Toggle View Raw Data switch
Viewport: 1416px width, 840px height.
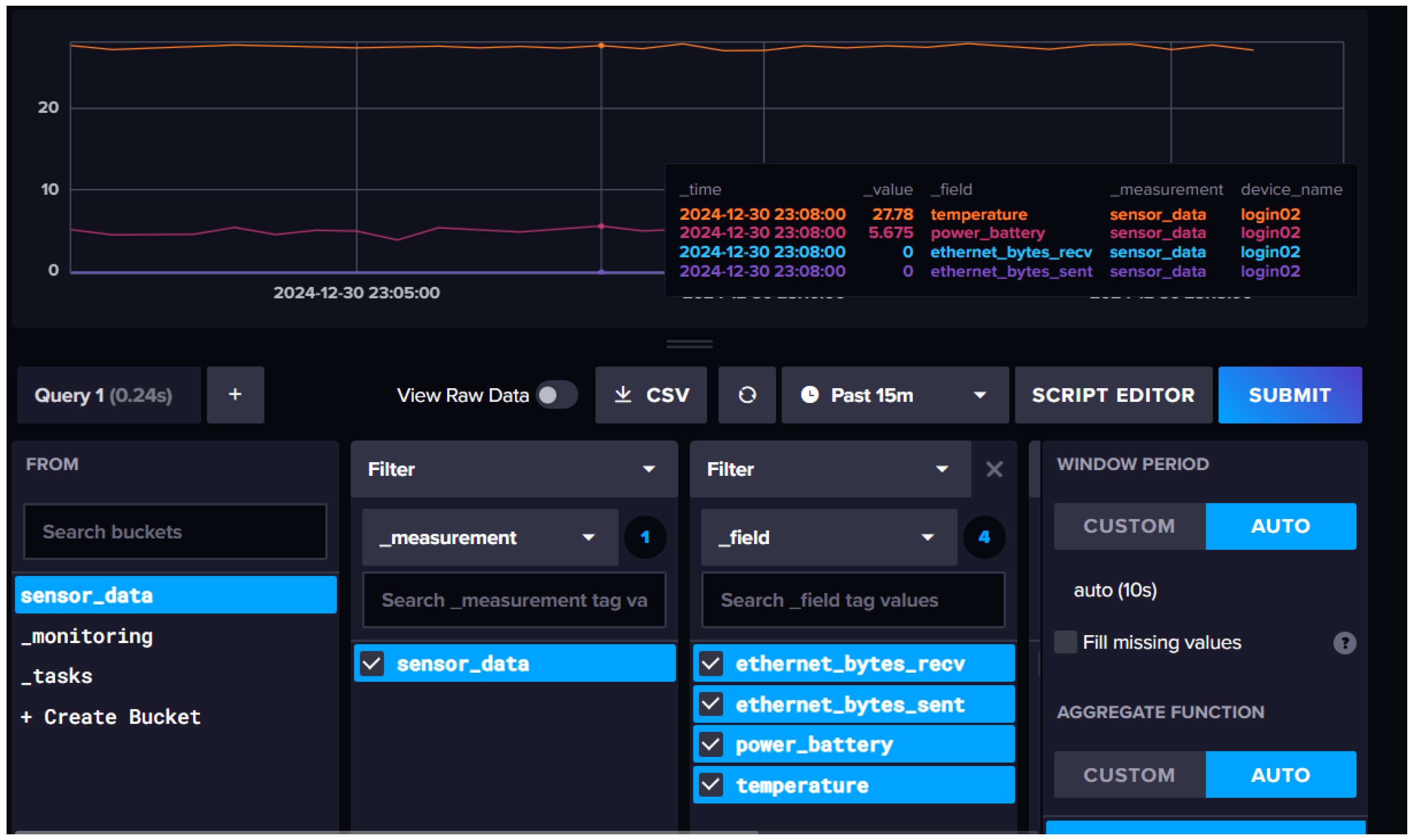[557, 394]
